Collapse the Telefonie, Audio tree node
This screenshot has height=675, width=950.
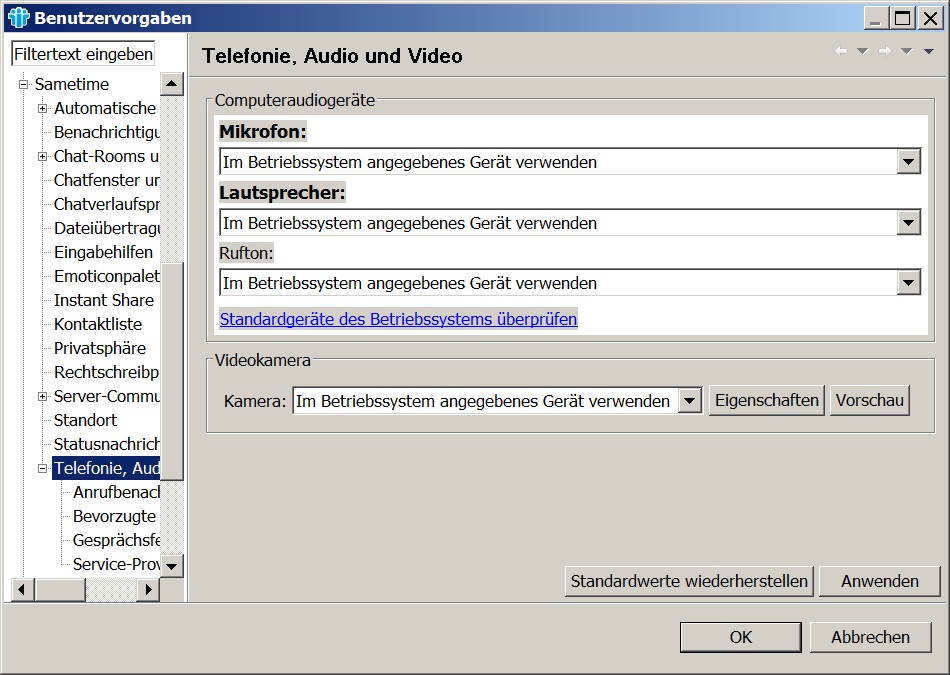(x=43, y=468)
